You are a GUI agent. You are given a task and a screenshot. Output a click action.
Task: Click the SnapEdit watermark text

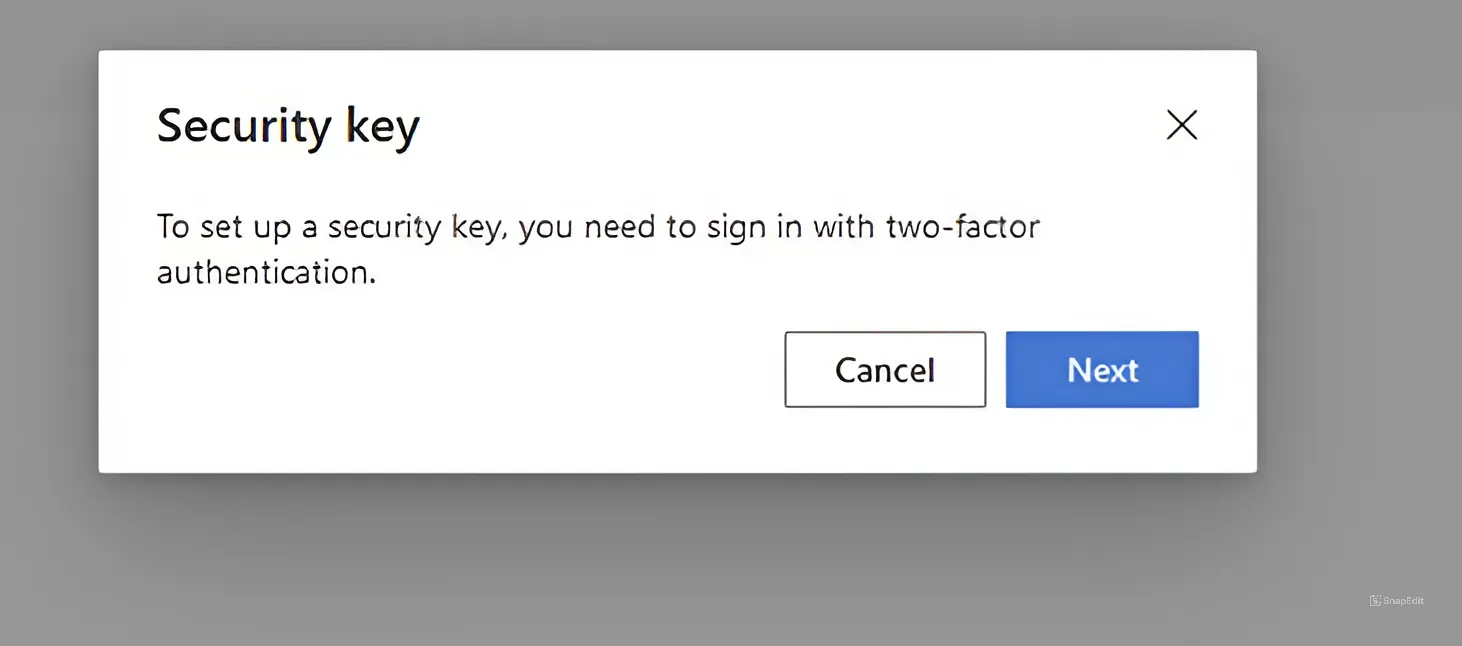click(1403, 601)
